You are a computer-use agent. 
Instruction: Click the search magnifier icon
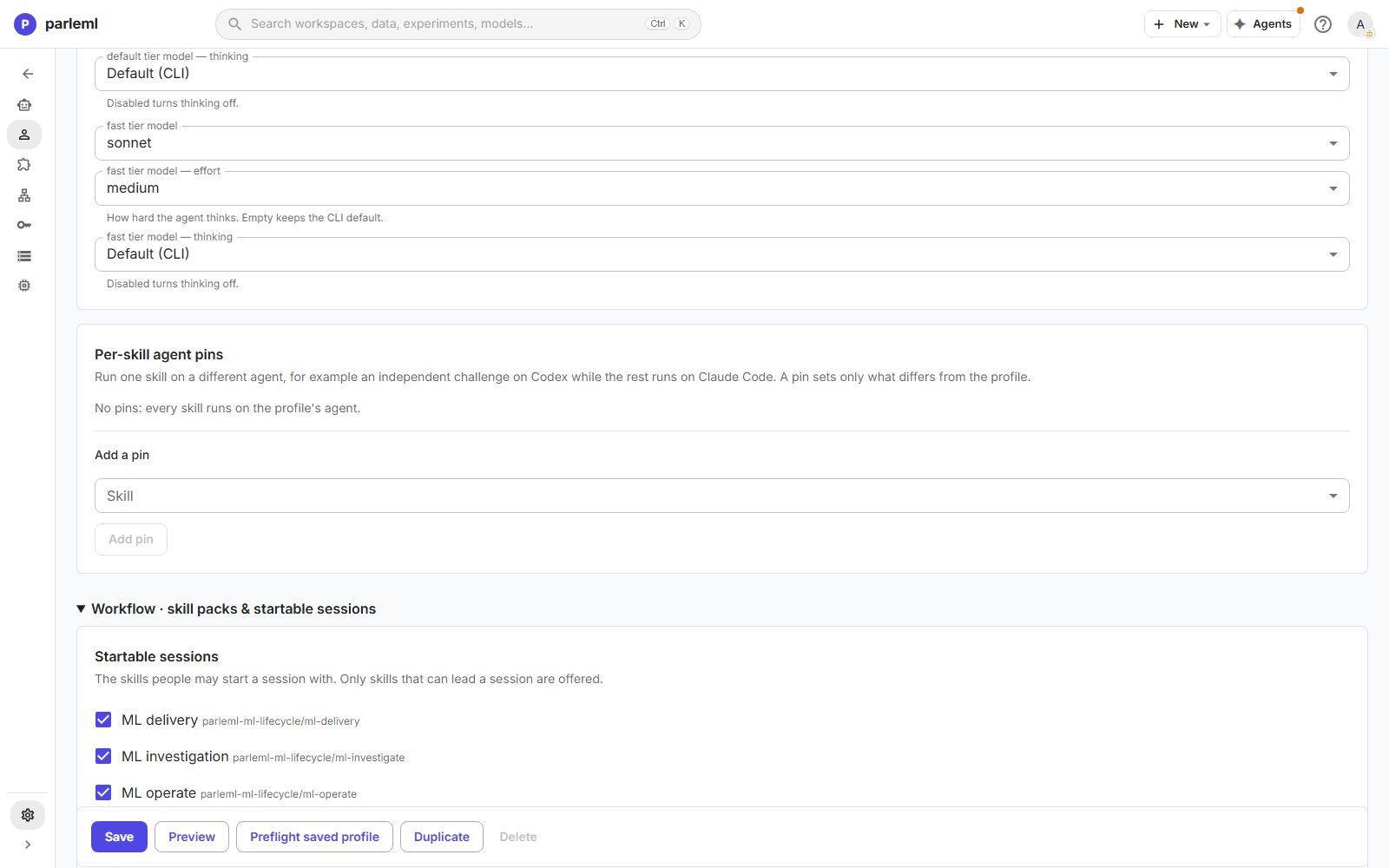[234, 23]
